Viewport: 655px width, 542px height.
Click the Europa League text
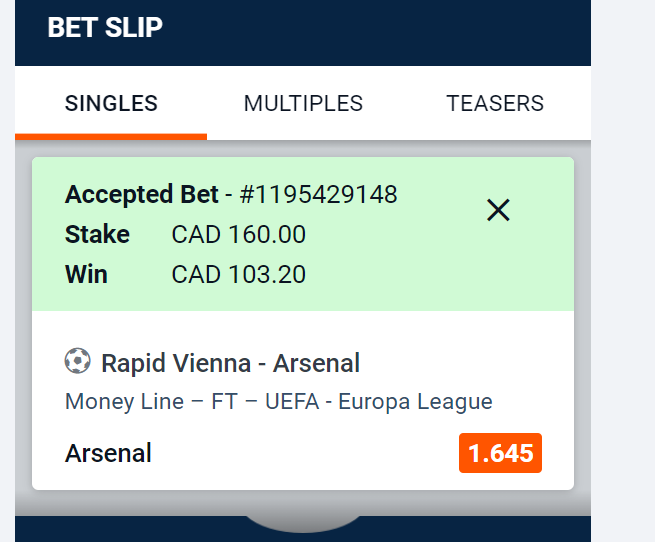point(415,402)
